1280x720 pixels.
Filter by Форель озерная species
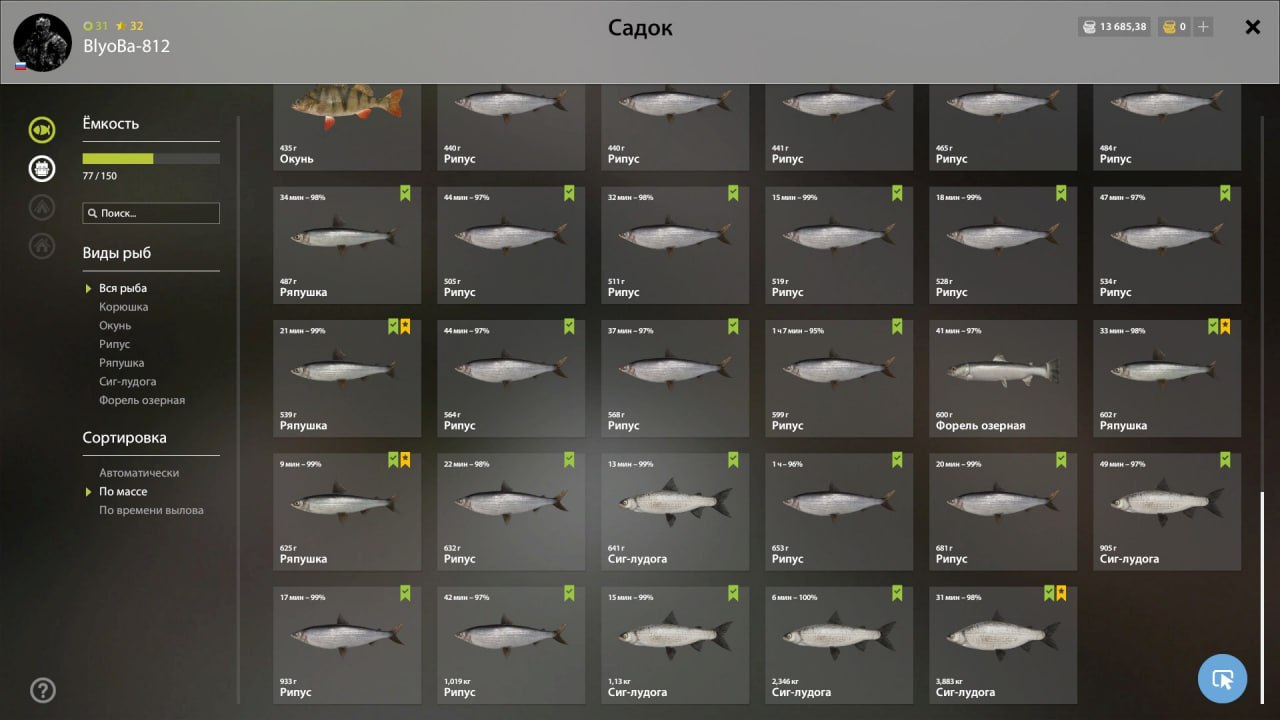pyautogui.click(x=142, y=400)
